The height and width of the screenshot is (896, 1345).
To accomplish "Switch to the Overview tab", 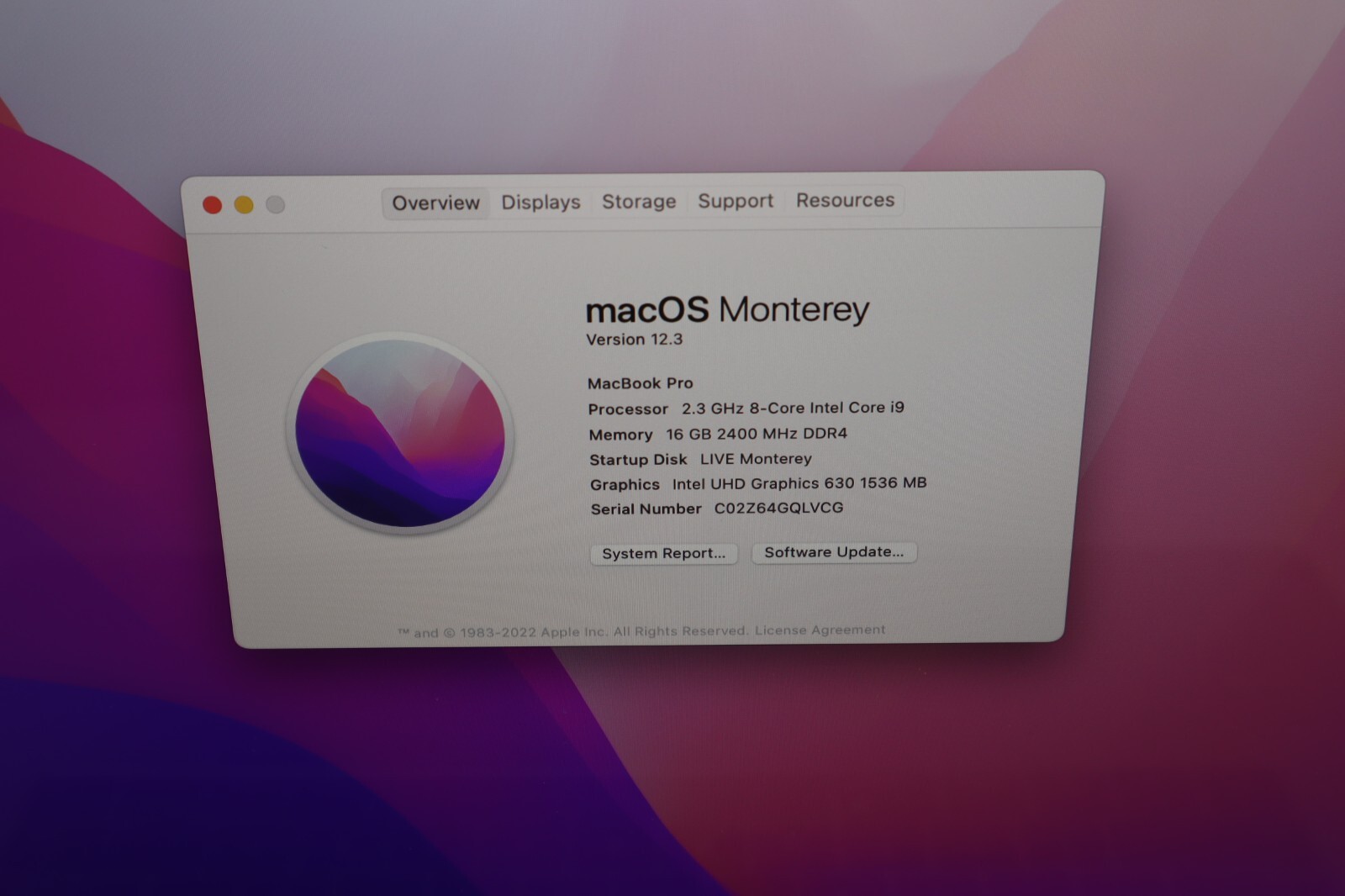I will (435, 203).
